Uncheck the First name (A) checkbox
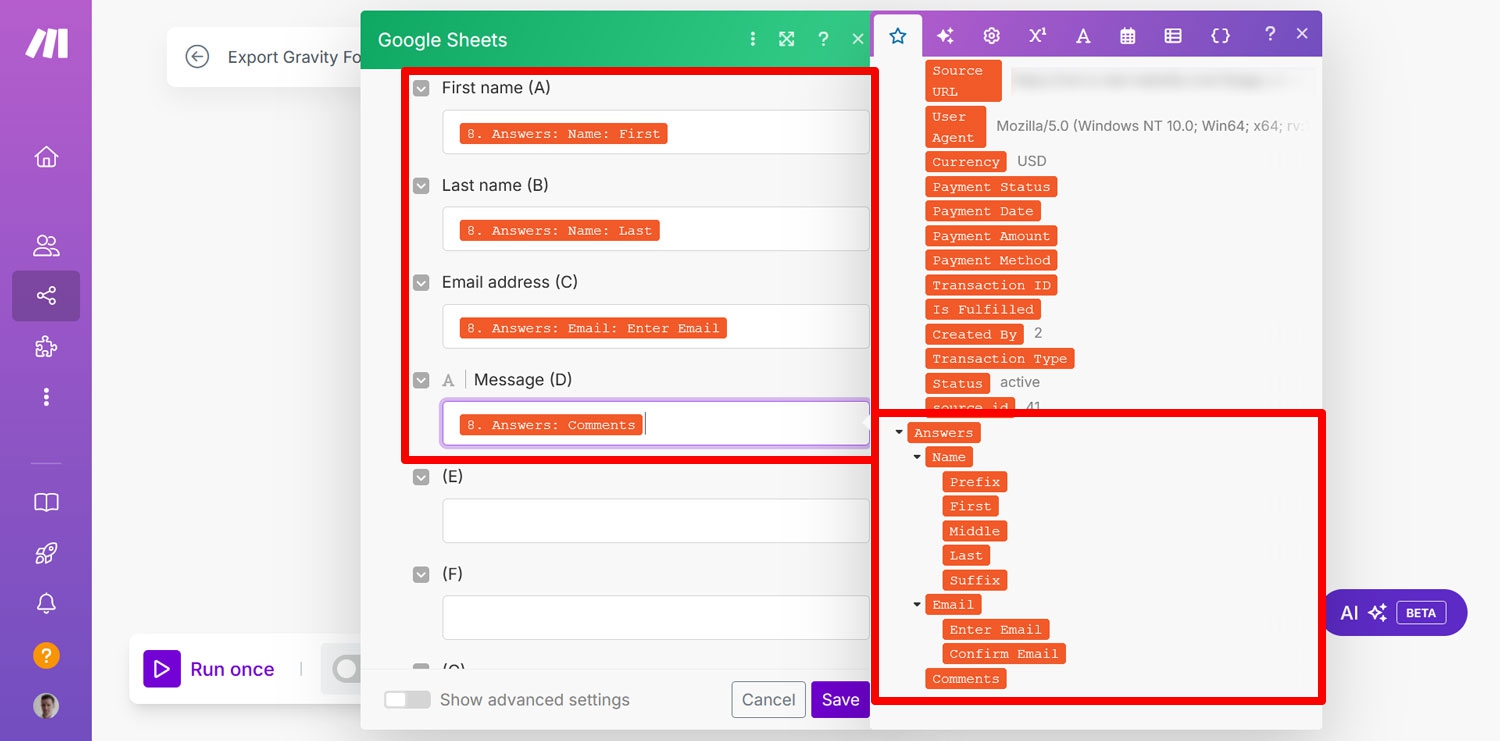This screenshot has width=1500, height=741. pyautogui.click(x=421, y=88)
